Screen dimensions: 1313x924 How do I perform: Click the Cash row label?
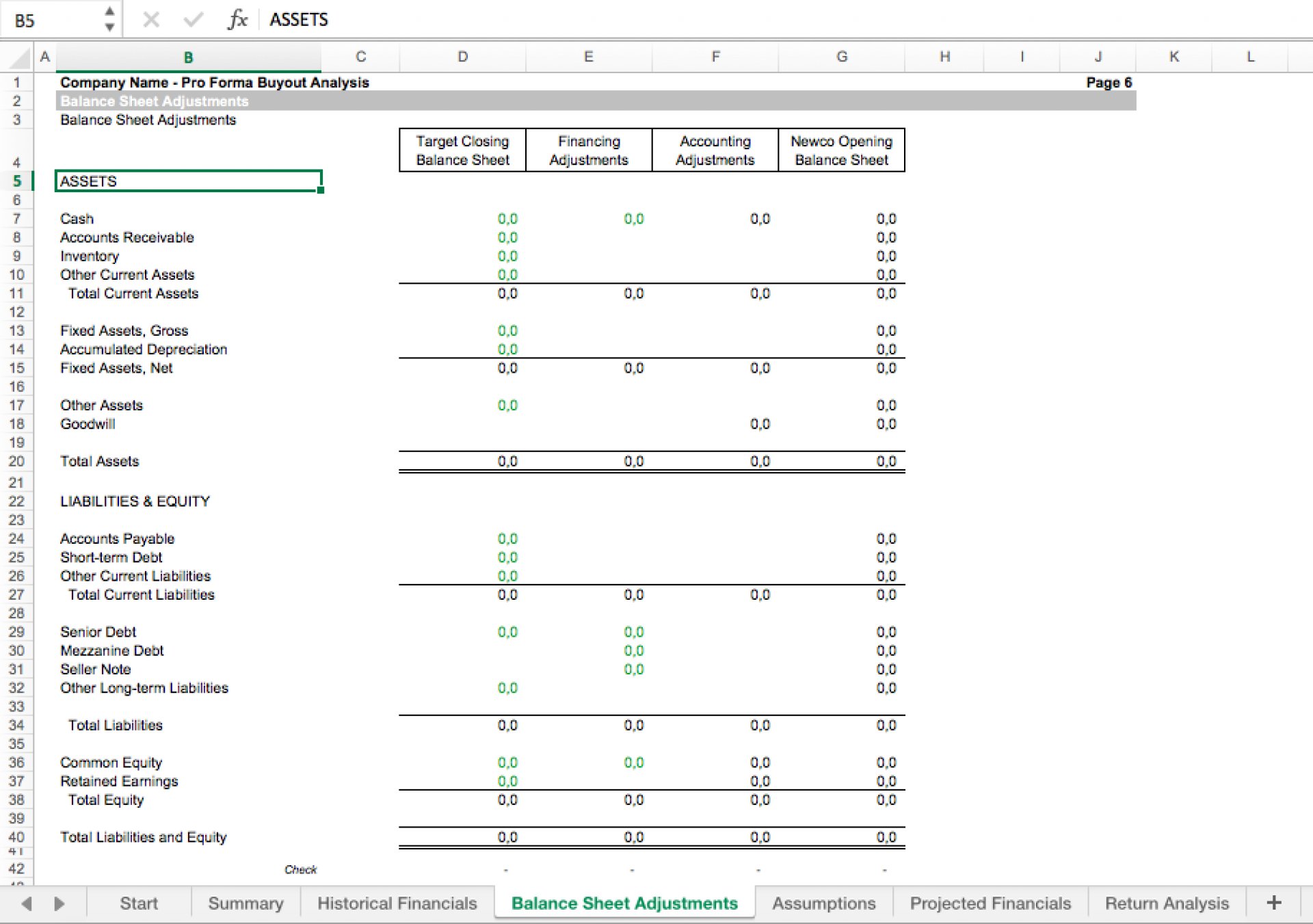[77, 219]
